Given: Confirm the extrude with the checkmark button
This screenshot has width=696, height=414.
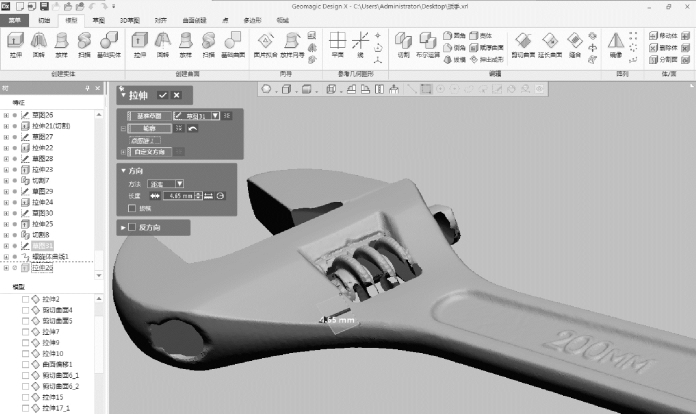Looking at the screenshot, I should [x=161, y=95].
